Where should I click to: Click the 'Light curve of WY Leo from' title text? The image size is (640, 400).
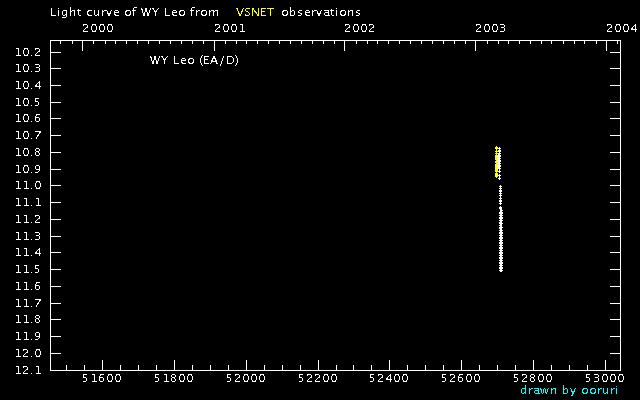tap(126, 12)
